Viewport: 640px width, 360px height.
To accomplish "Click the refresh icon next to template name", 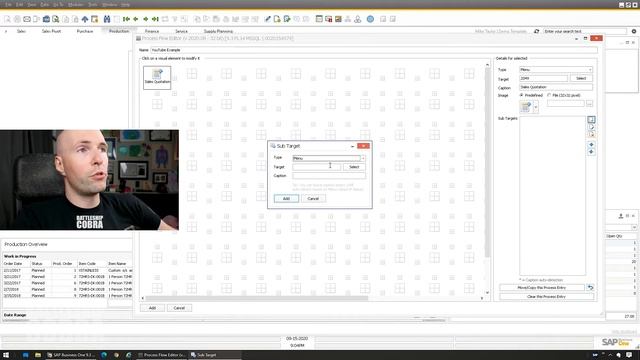I will [x=536, y=31].
